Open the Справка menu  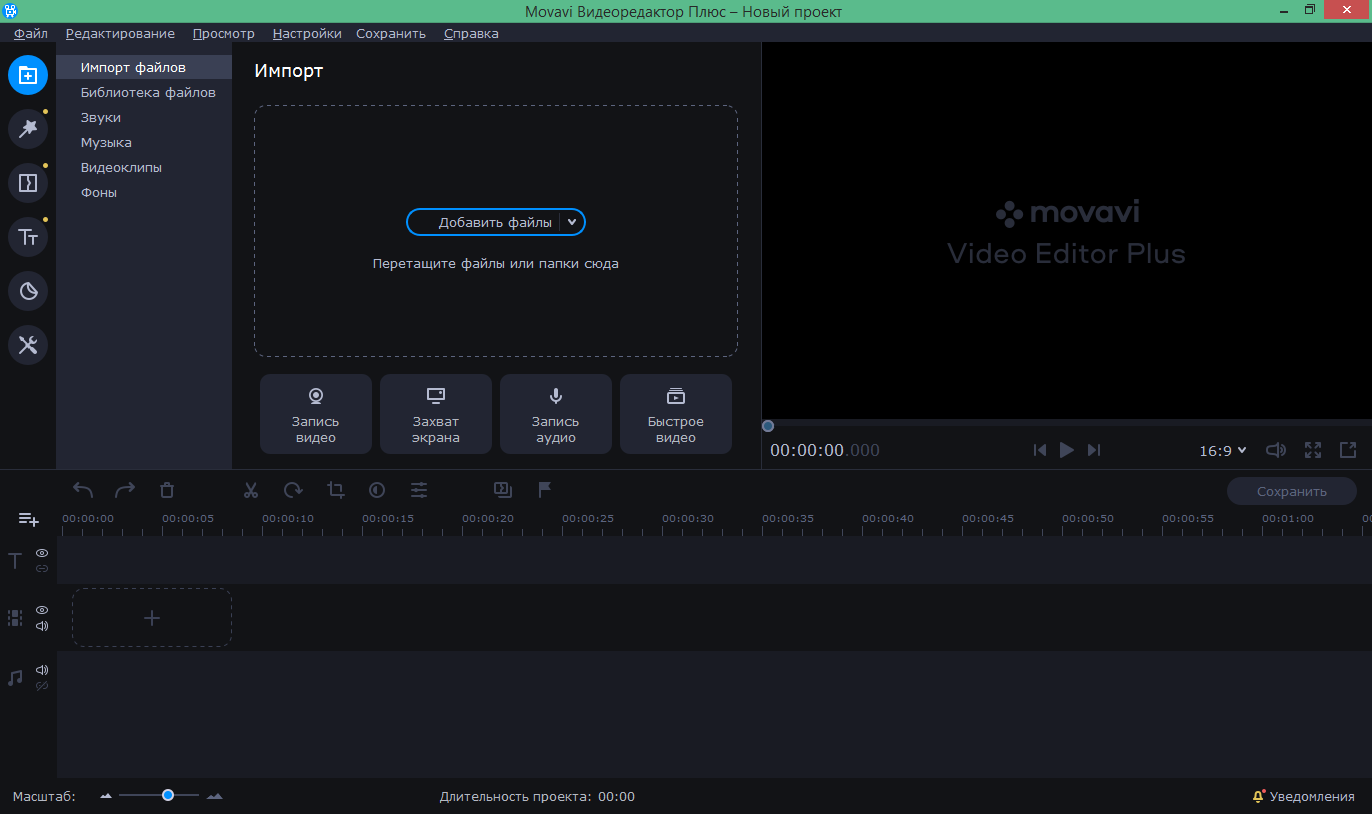pos(471,33)
